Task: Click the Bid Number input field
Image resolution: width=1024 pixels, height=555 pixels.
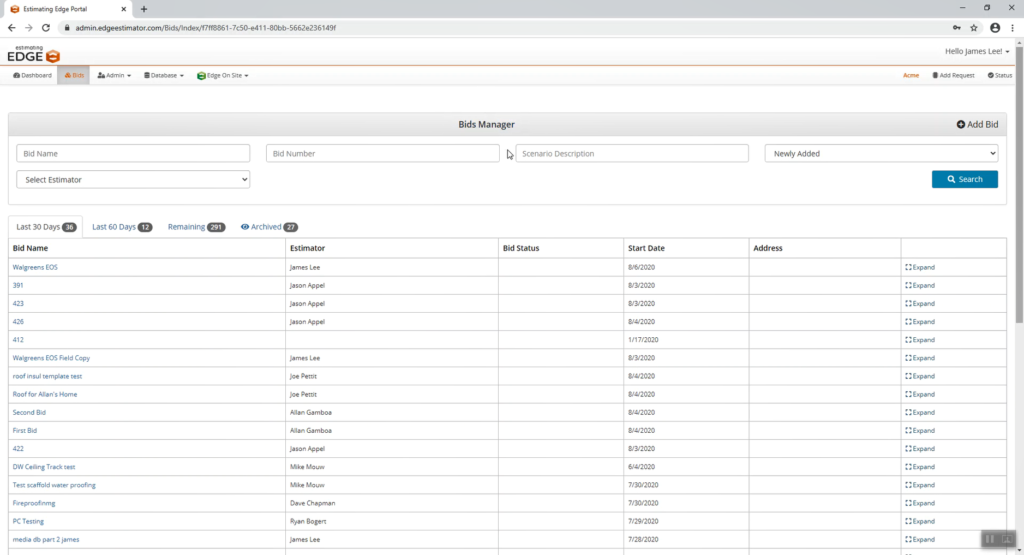Action: [x=382, y=153]
